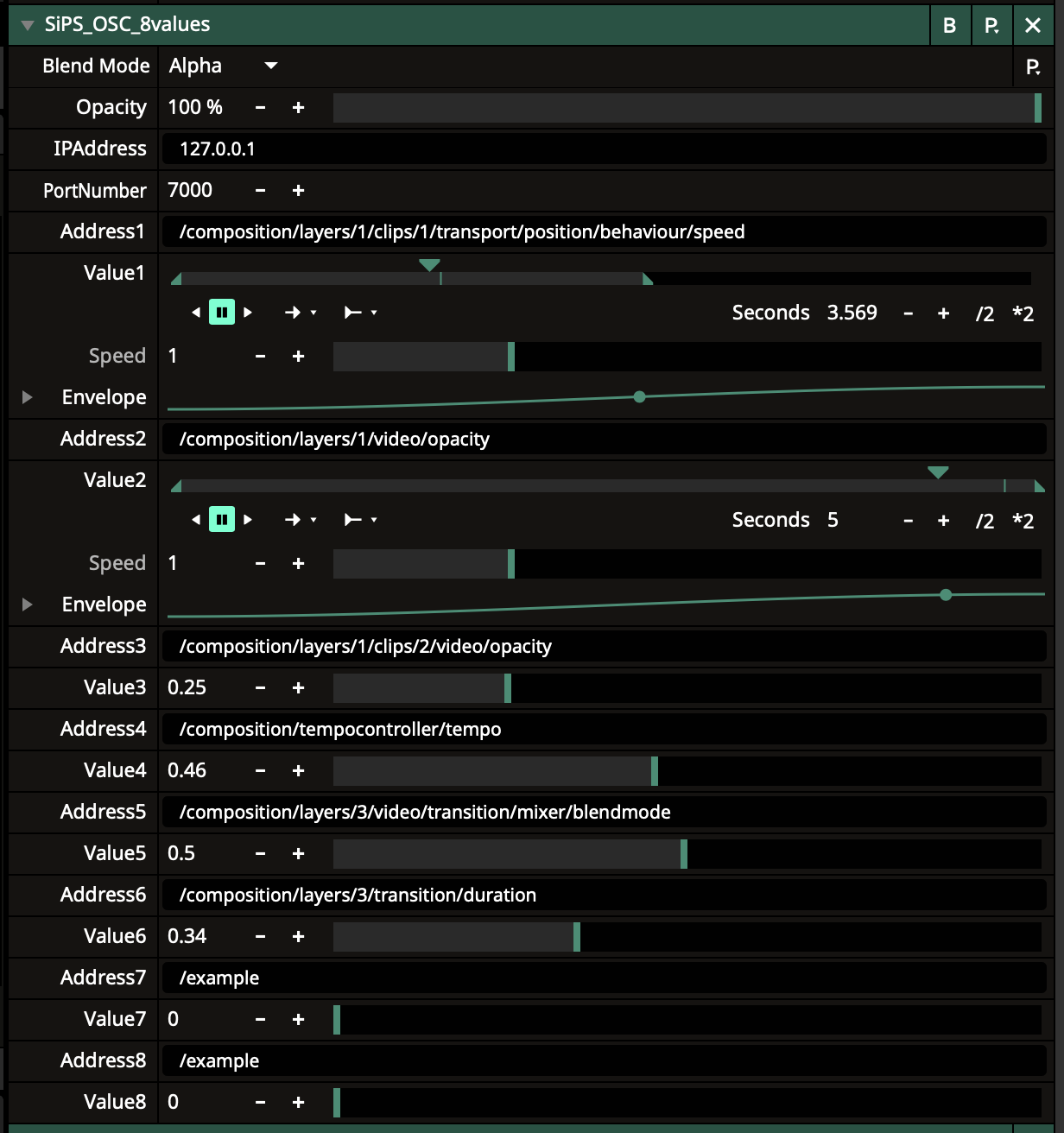Open Value1 play mode arrow dropdown
The image size is (1064, 1133).
point(301,313)
